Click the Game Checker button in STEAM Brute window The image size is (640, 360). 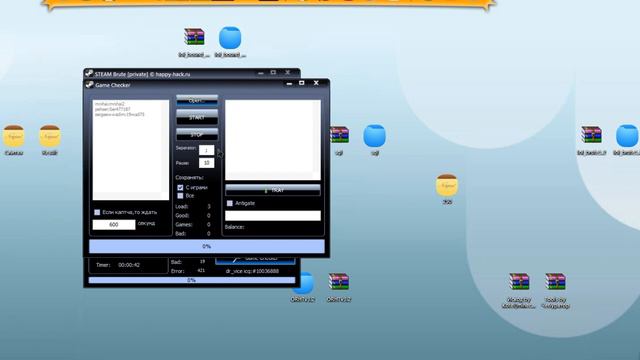[256, 260]
